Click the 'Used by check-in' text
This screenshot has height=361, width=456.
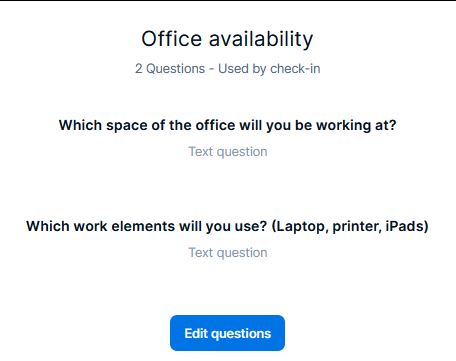pos(269,69)
